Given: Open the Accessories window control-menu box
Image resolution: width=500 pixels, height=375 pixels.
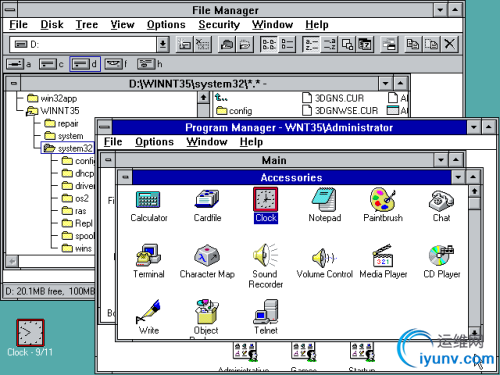Looking at the screenshot, I should [126, 177].
